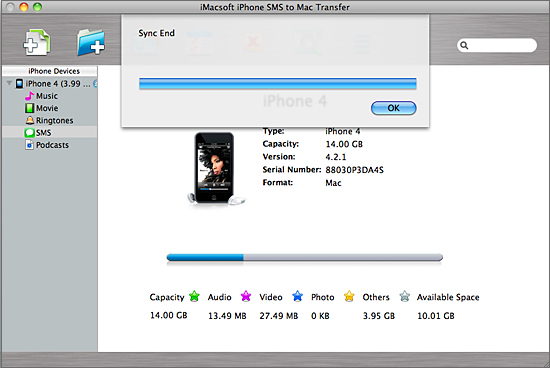Click the iPhone device picture
Image resolution: width=550 pixels, height=368 pixels.
[x=215, y=168]
